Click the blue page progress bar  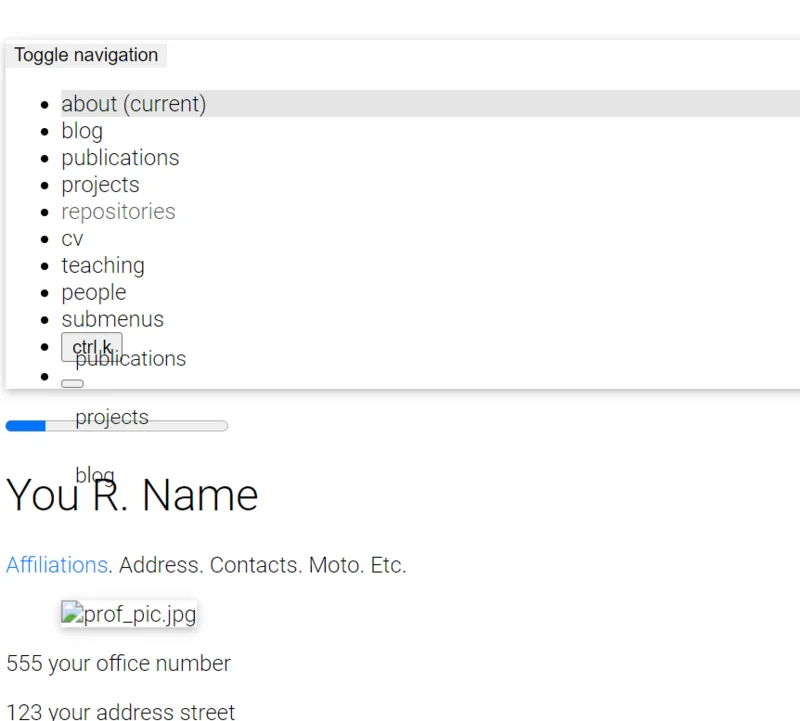(116, 426)
